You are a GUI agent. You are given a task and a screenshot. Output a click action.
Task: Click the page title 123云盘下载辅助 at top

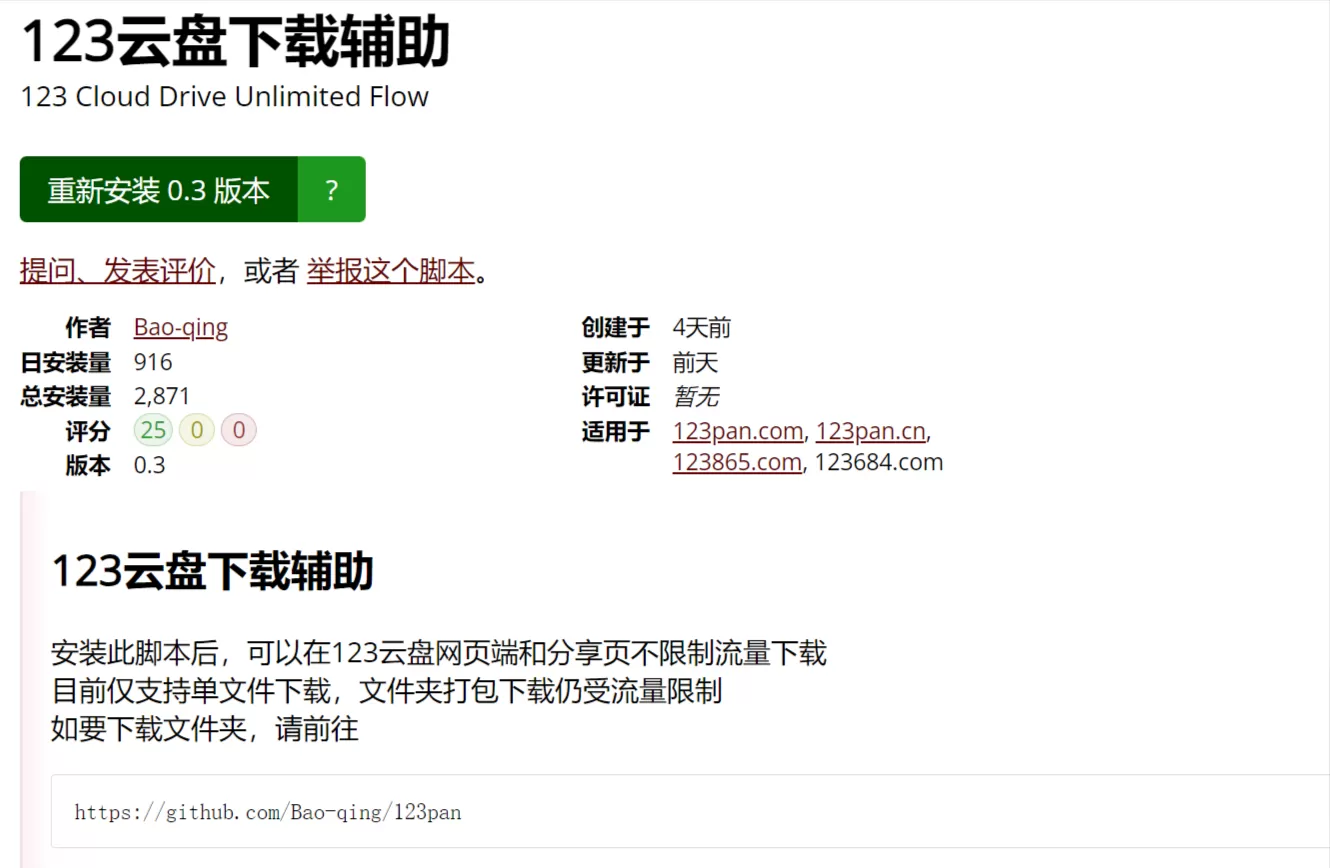[x=236, y=42]
